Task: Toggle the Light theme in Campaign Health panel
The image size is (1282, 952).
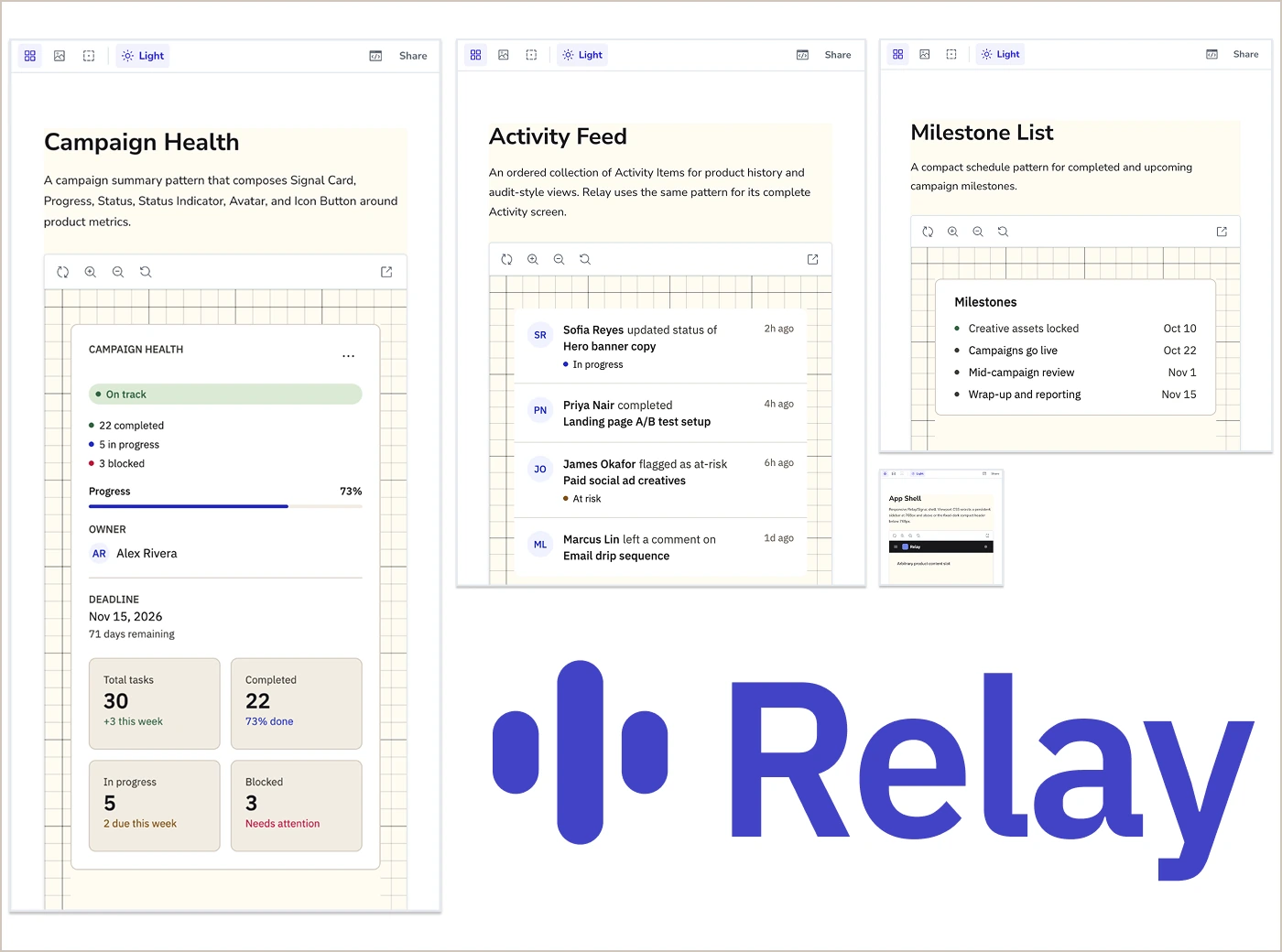Action: click(143, 56)
